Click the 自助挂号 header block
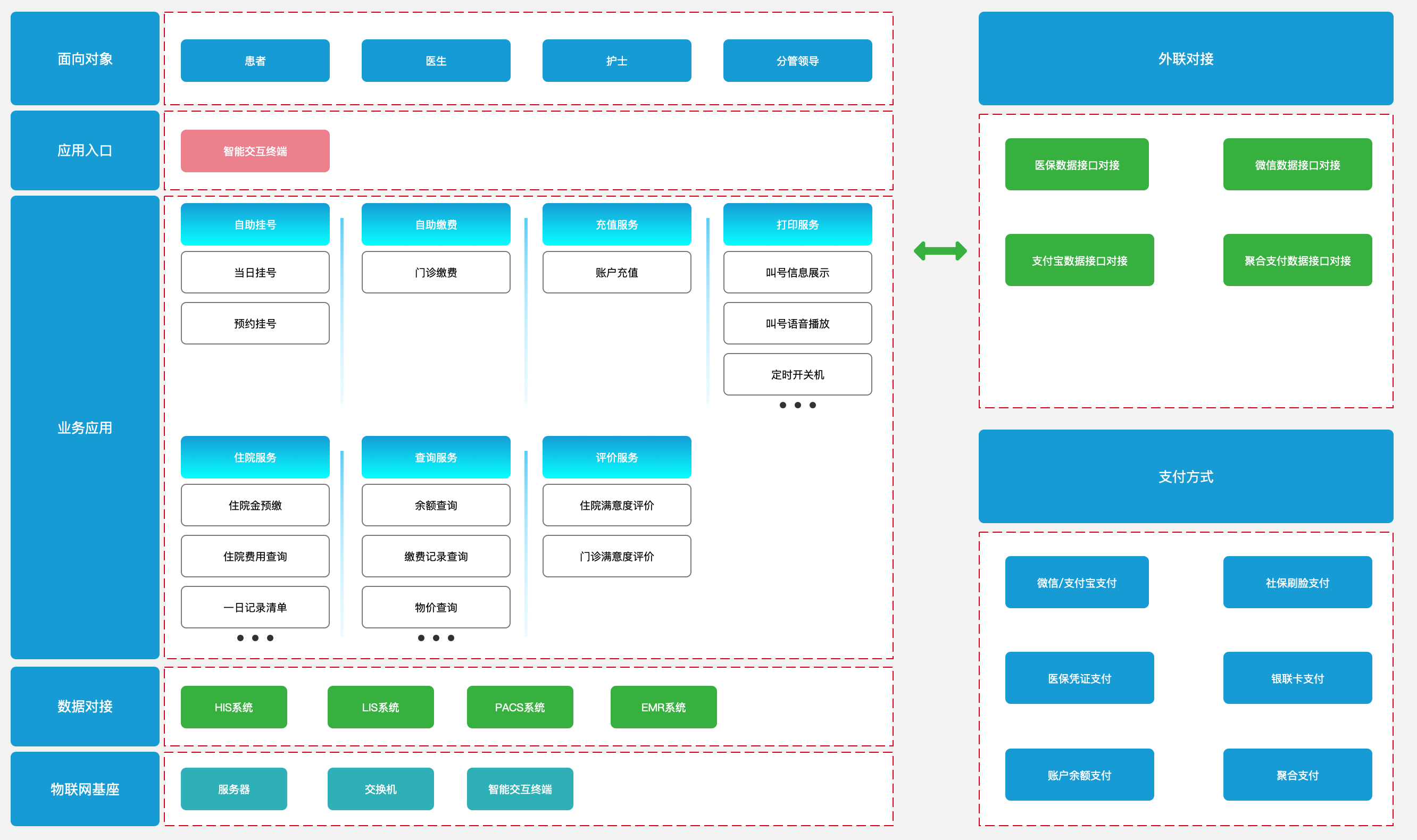The width and height of the screenshot is (1417, 840). pos(255,224)
